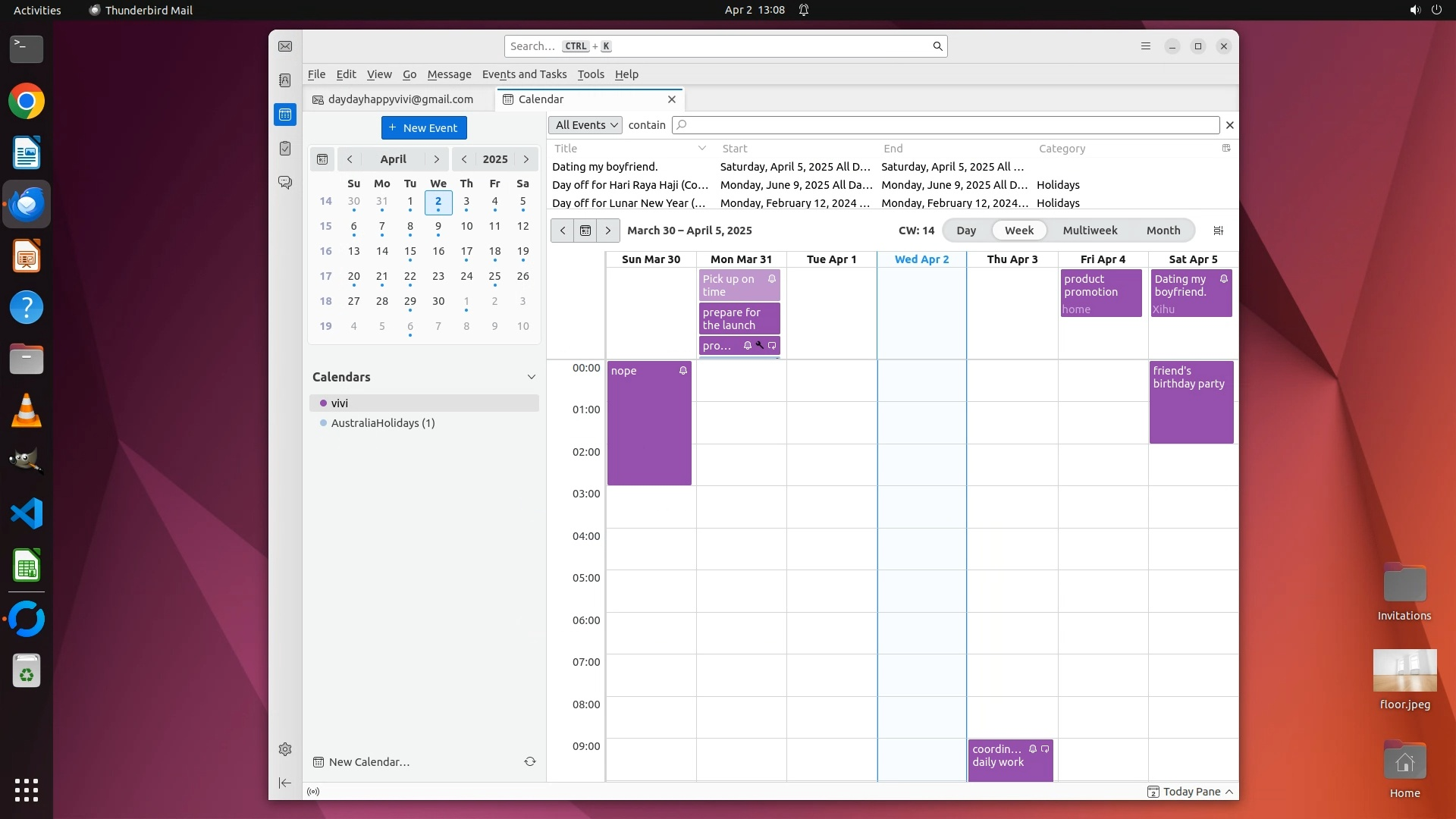Click the collapse spaces toolbar icon
This screenshot has height=819, width=1456.
click(285, 783)
